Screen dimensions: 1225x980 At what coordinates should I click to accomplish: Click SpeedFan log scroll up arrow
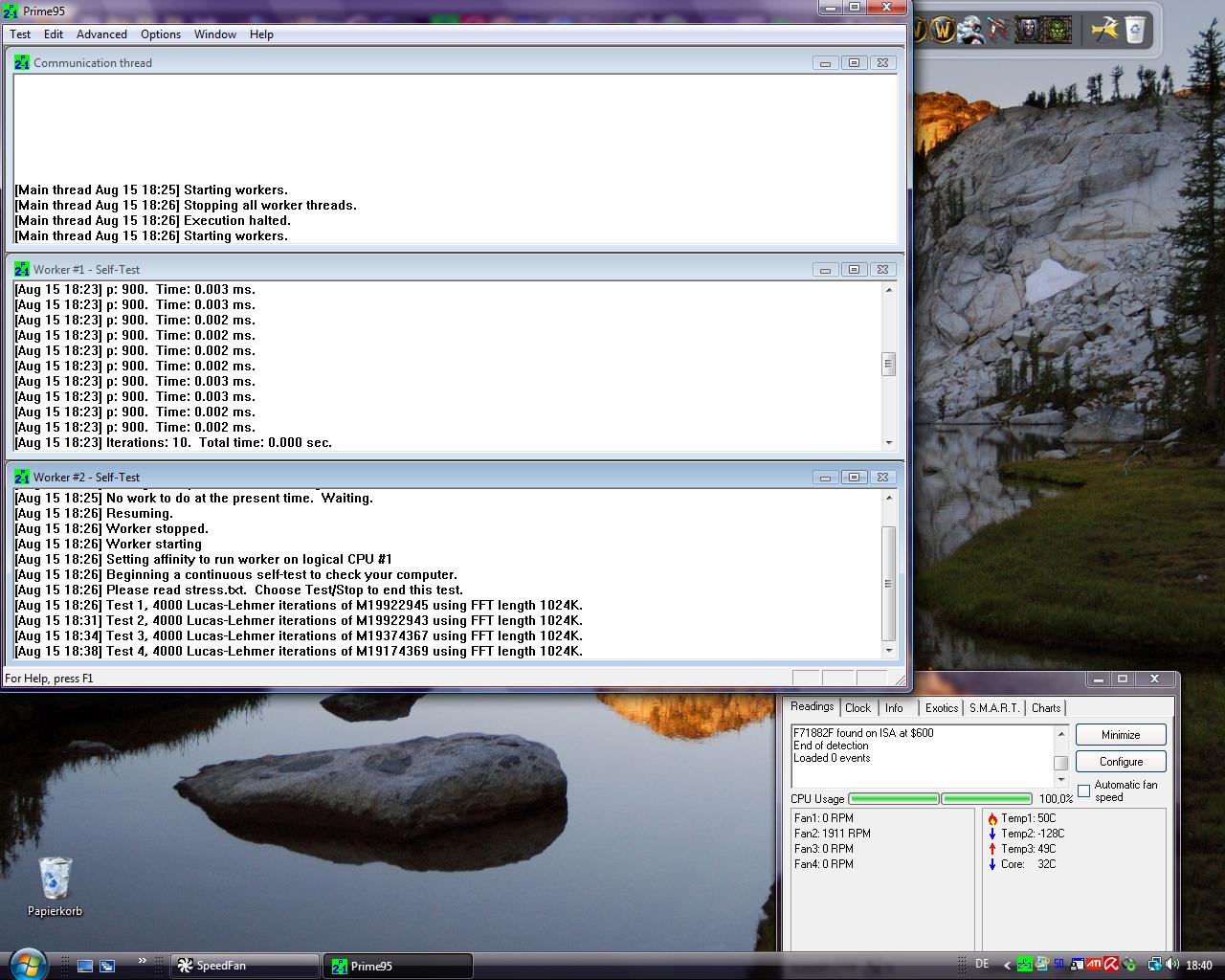pyautogui.click(x=1060, y=733)
